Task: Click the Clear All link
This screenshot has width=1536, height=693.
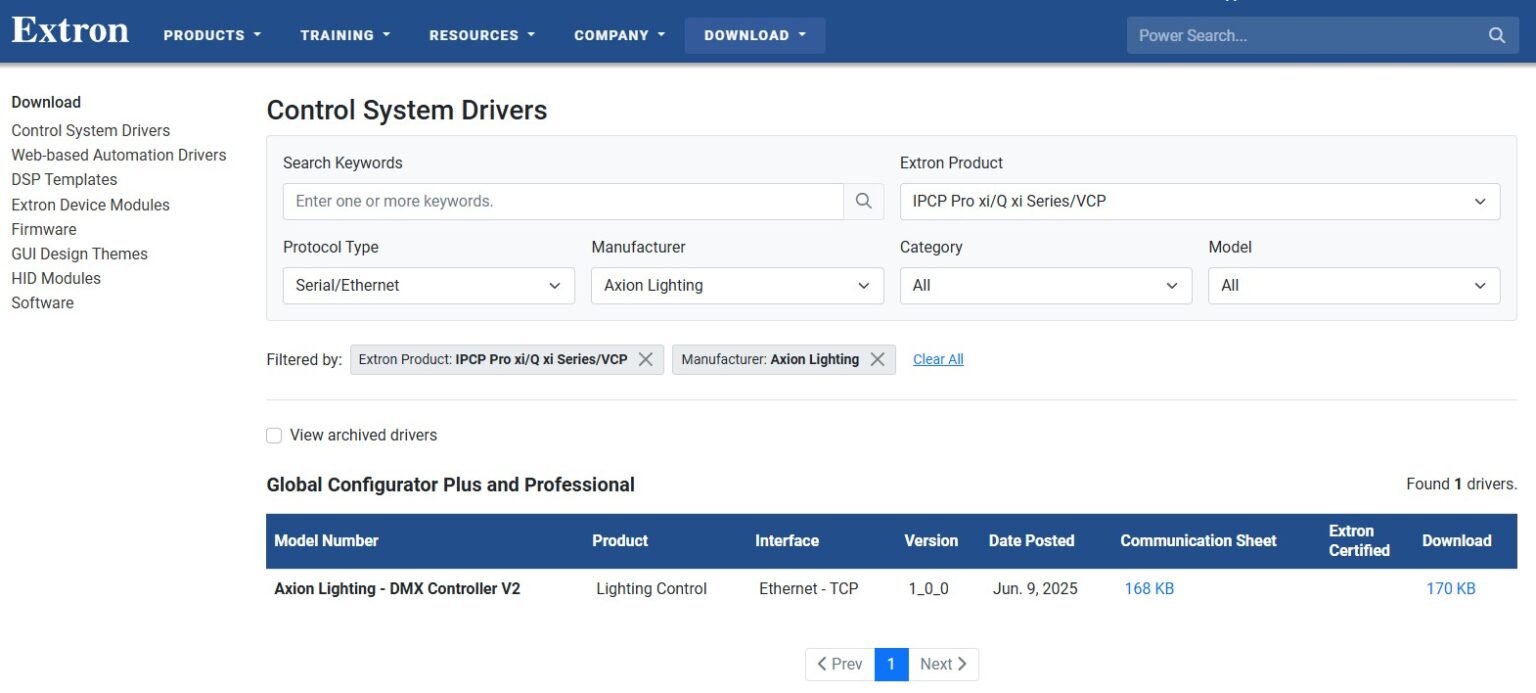Action: (x=938, y=359)
